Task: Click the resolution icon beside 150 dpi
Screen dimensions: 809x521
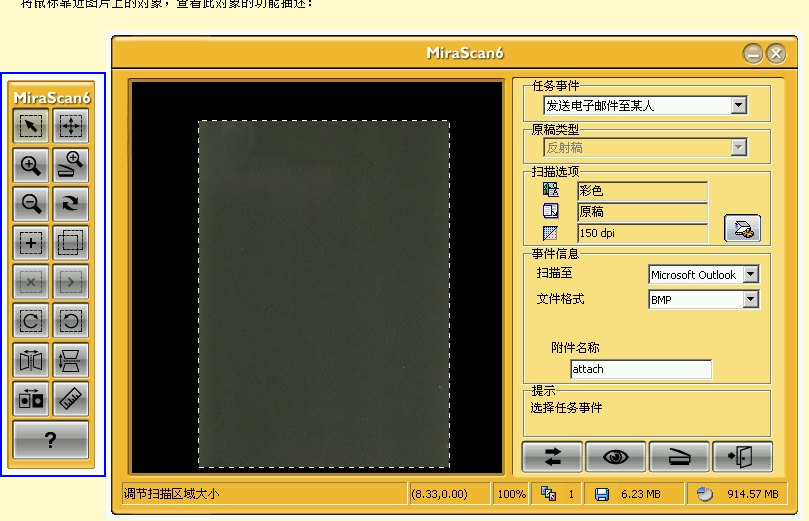Action: pyautogui.click(x=551, y=233)
